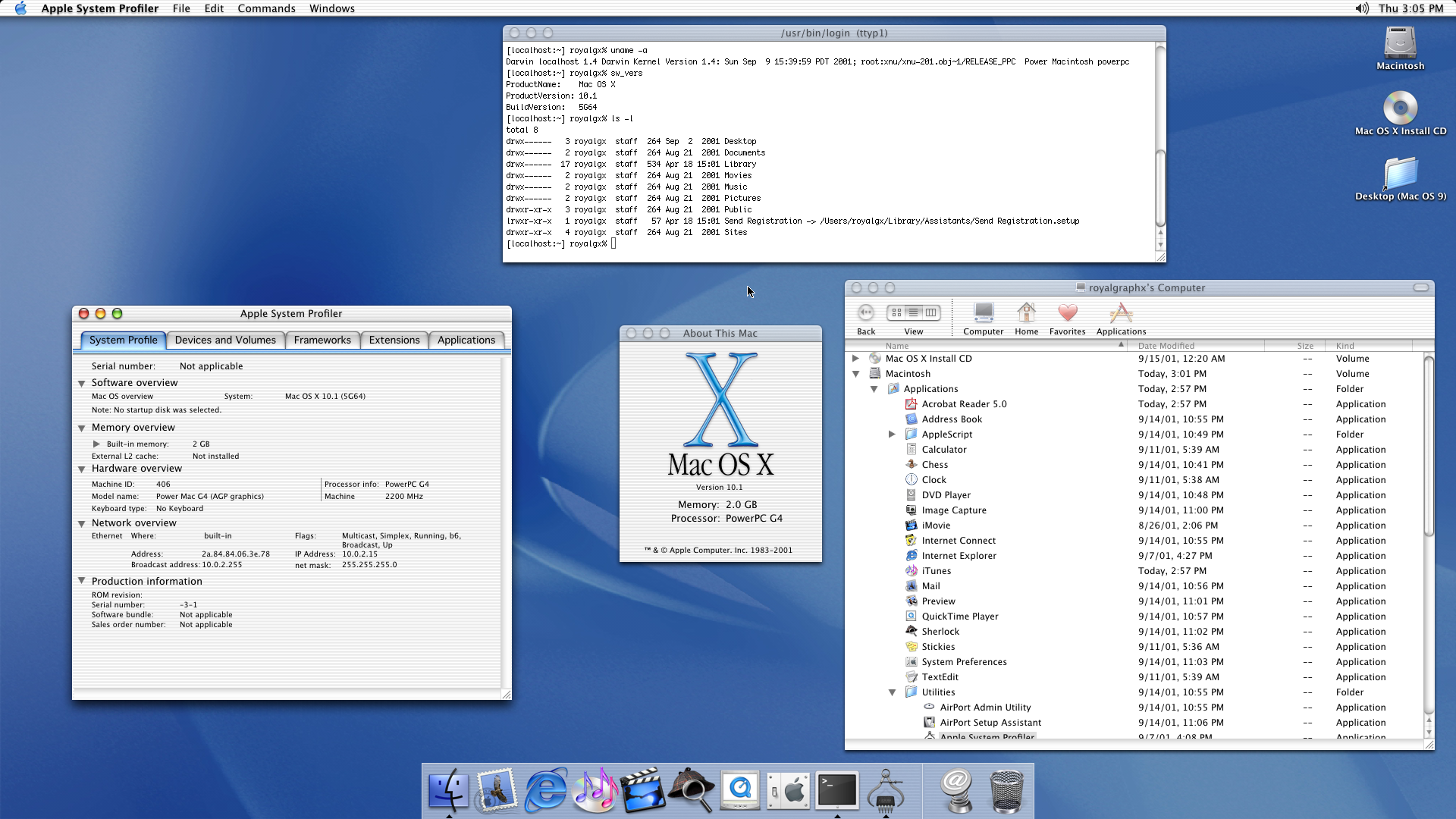Open Favorites in Finder toolbar

pos(1067,318)
